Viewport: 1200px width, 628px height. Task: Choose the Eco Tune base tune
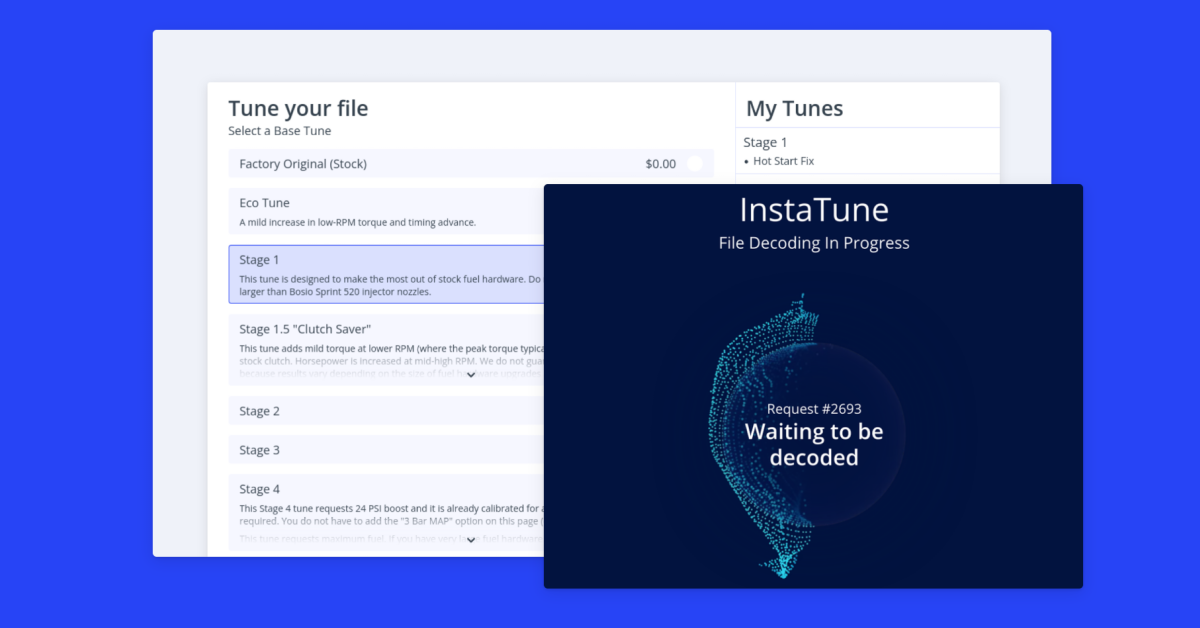point(386,211)
